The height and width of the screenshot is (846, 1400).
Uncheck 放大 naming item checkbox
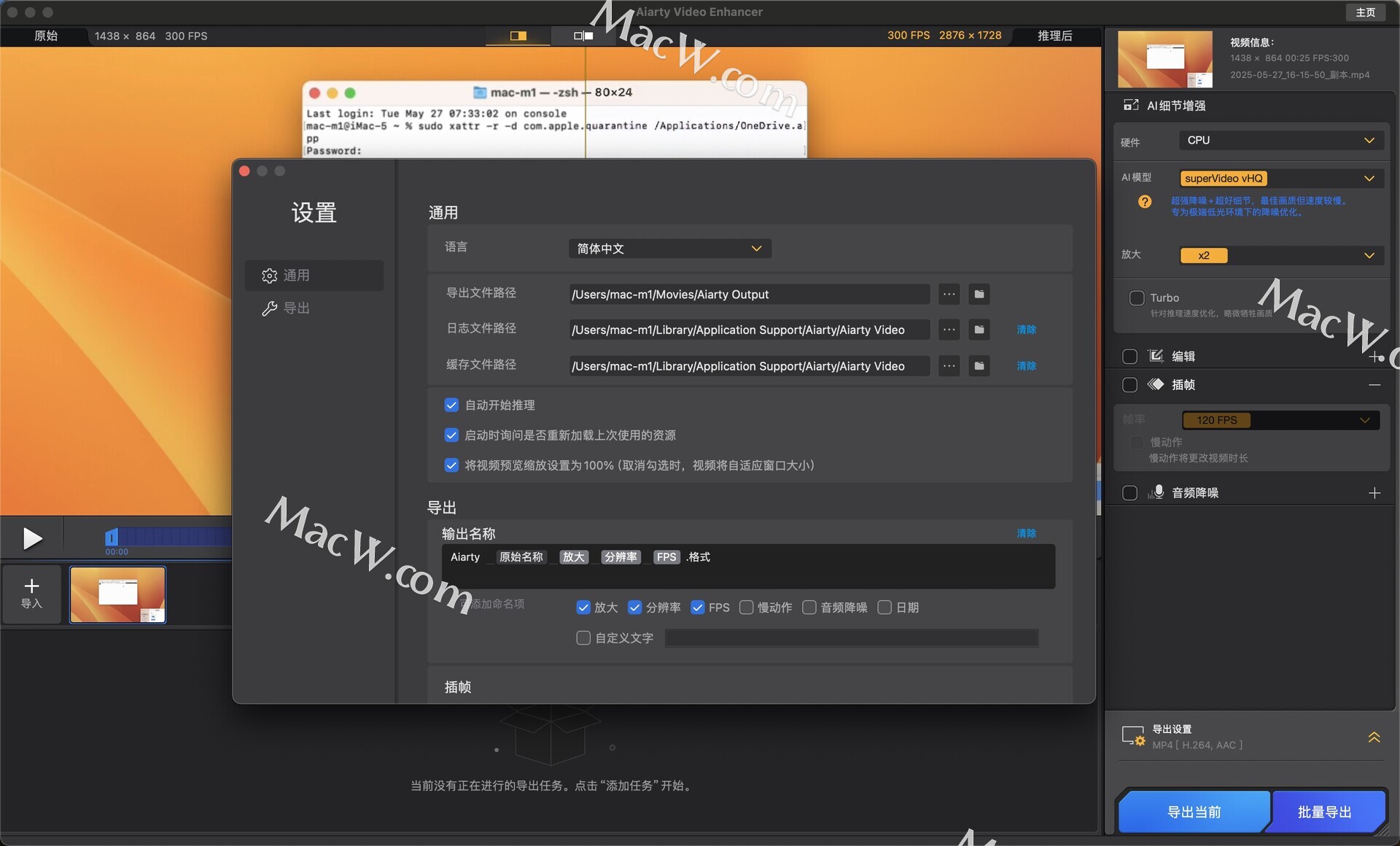point(583,608)
